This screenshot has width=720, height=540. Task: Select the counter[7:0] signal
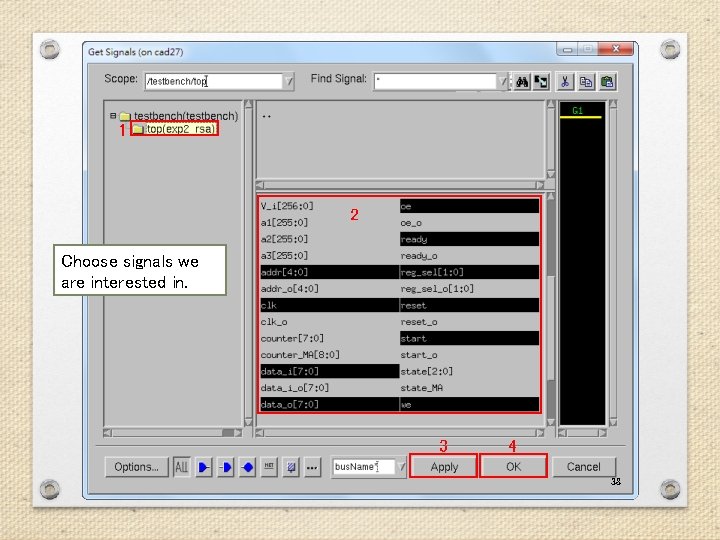(x=330, y=338)
